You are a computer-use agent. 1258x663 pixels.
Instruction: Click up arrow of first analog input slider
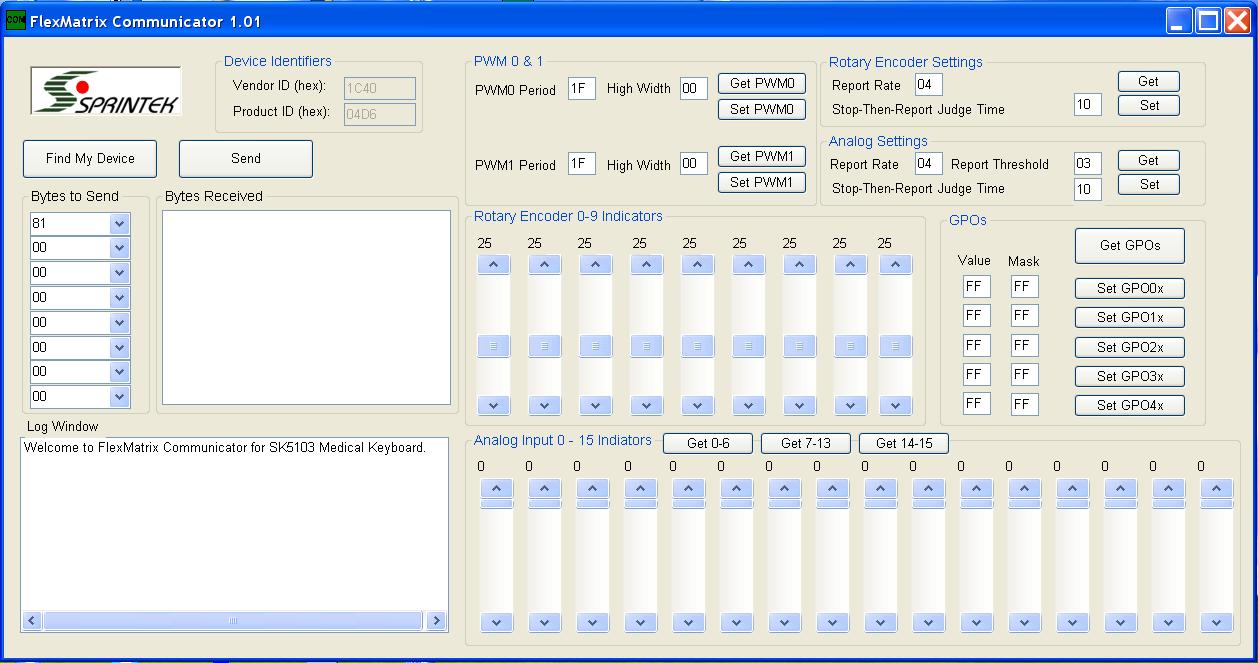click(496, 489)
